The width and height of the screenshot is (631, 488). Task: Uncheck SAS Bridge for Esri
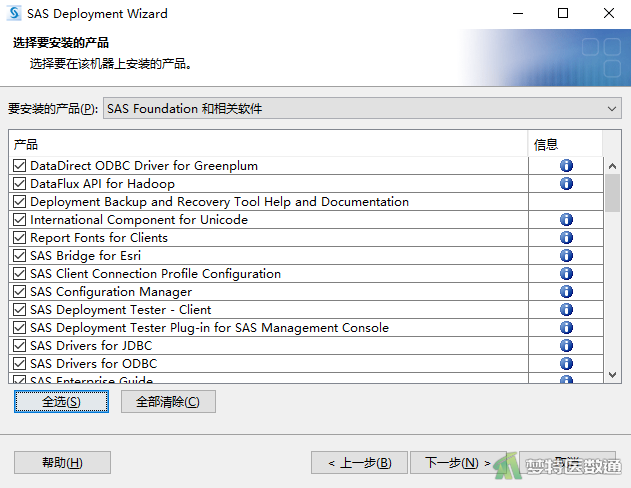[19, 255]
